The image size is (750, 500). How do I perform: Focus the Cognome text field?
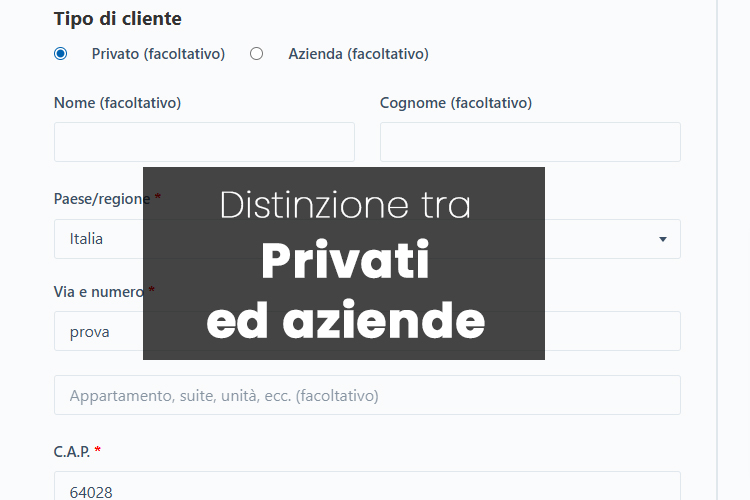coord(530,142)
